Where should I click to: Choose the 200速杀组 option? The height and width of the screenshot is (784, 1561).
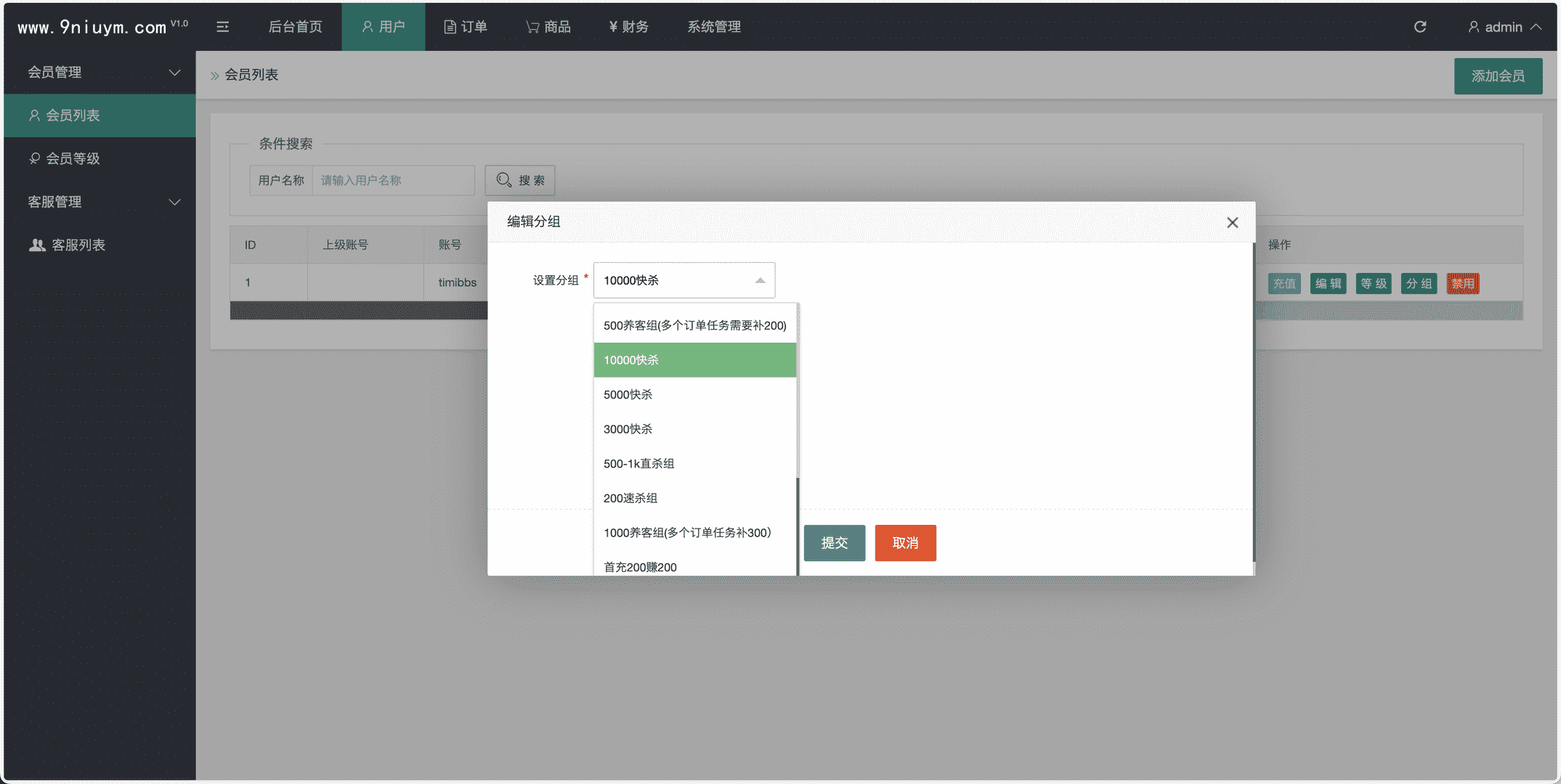tap(695, 498)
